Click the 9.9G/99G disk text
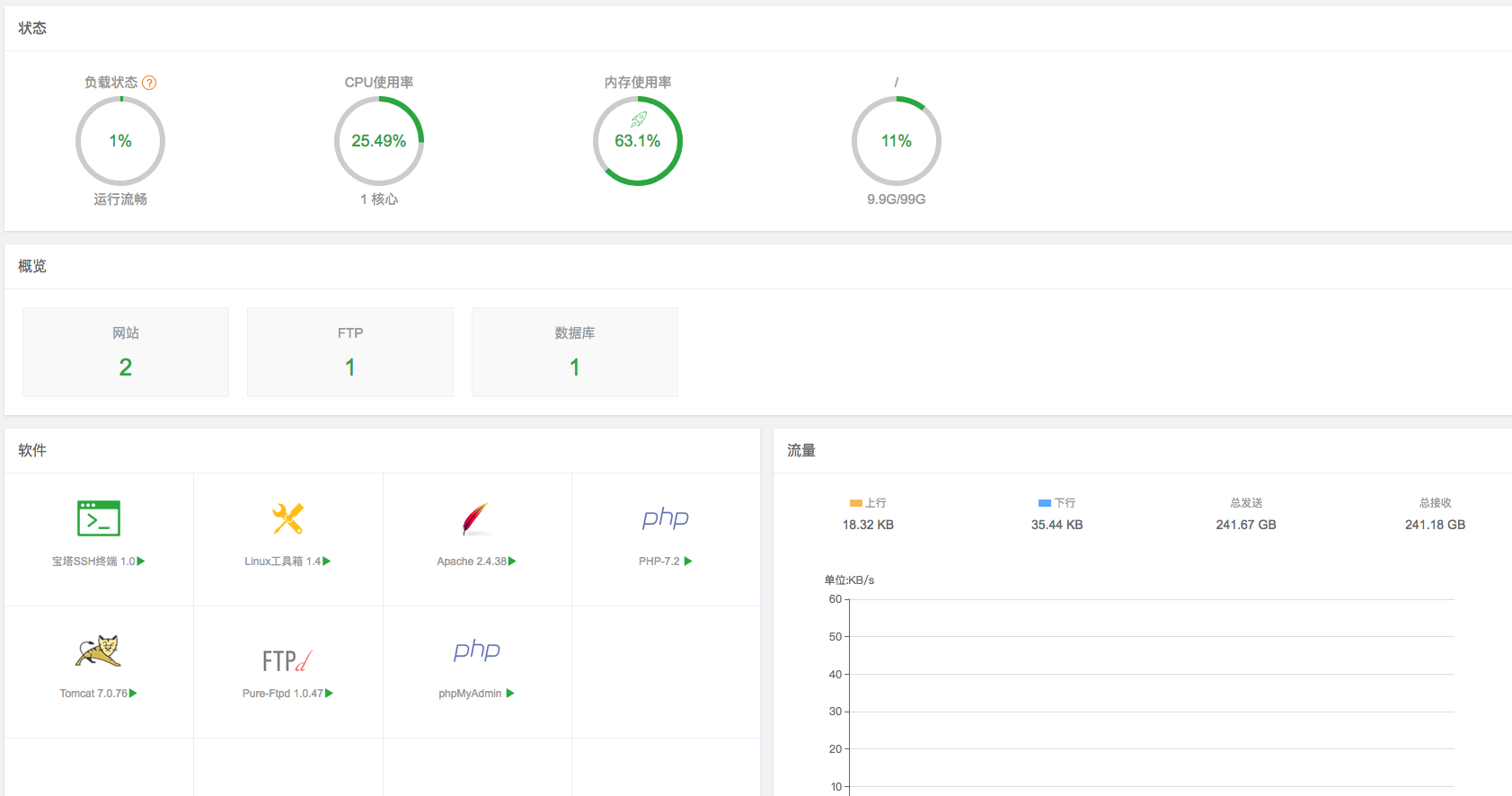 tap(897, 199)
